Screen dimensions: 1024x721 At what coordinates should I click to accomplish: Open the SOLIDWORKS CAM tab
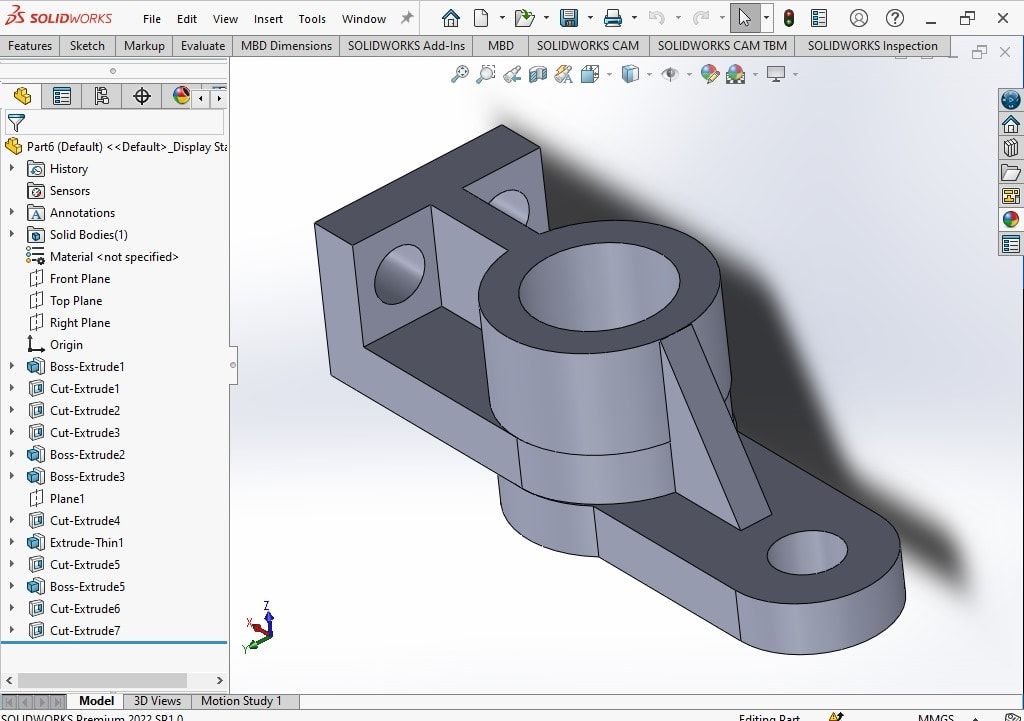[x=588, y=46]
